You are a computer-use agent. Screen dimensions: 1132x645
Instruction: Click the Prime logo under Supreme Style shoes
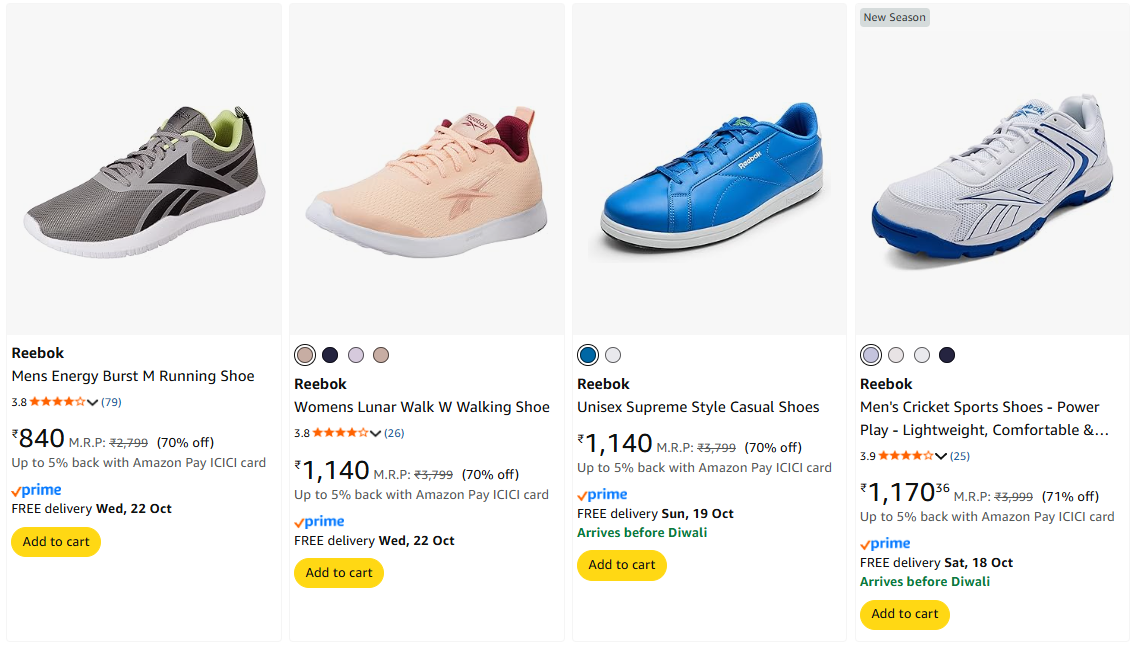click(602, 495)
